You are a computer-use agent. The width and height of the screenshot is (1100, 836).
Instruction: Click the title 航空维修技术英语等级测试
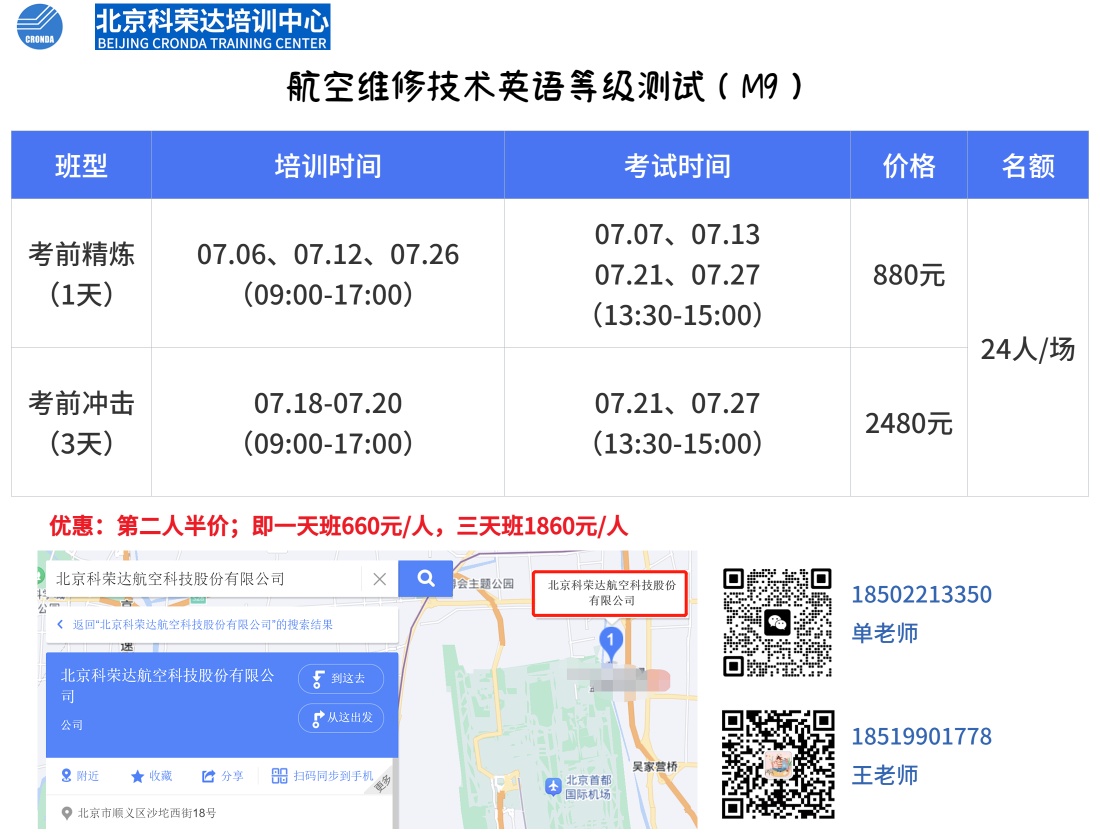pyautogui.click(x=544, y=87)
